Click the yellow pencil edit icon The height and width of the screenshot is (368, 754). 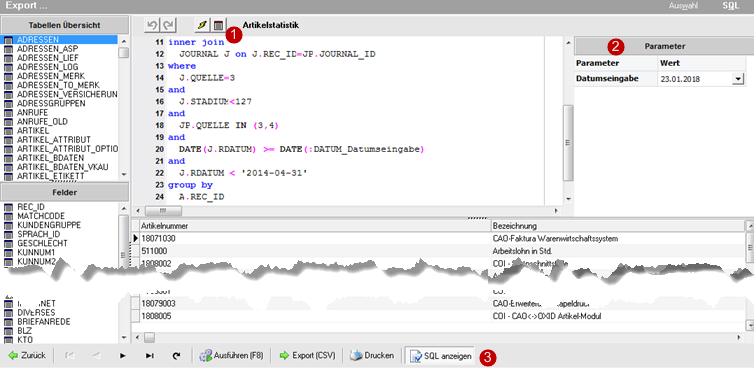click(x=202, y=25)
